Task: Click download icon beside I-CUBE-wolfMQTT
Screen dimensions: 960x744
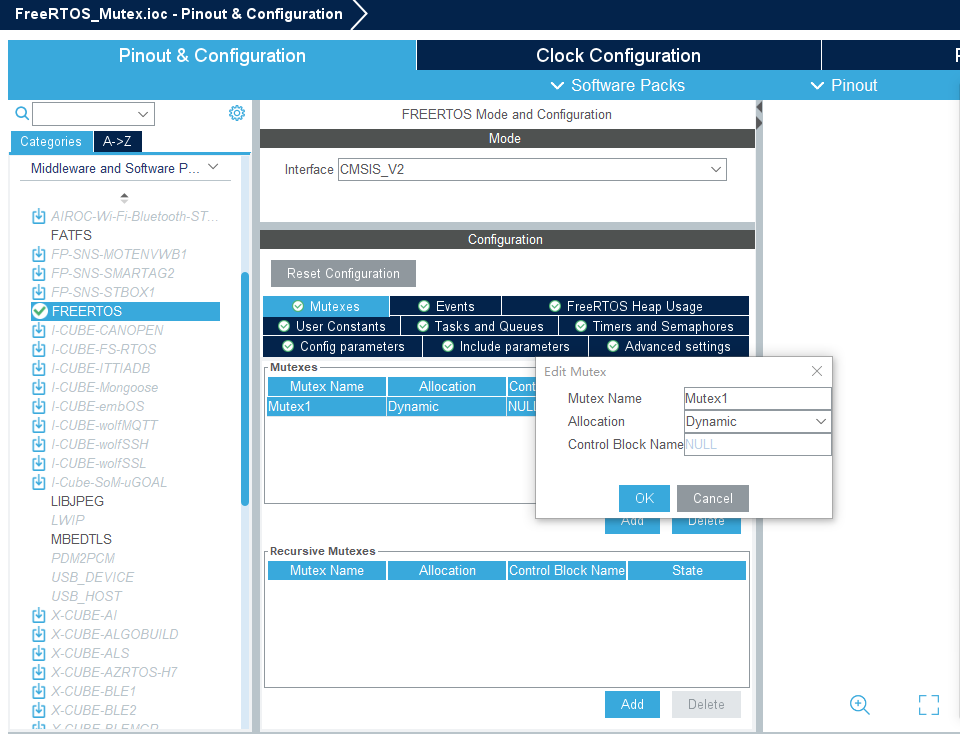Action: [39, 425]
